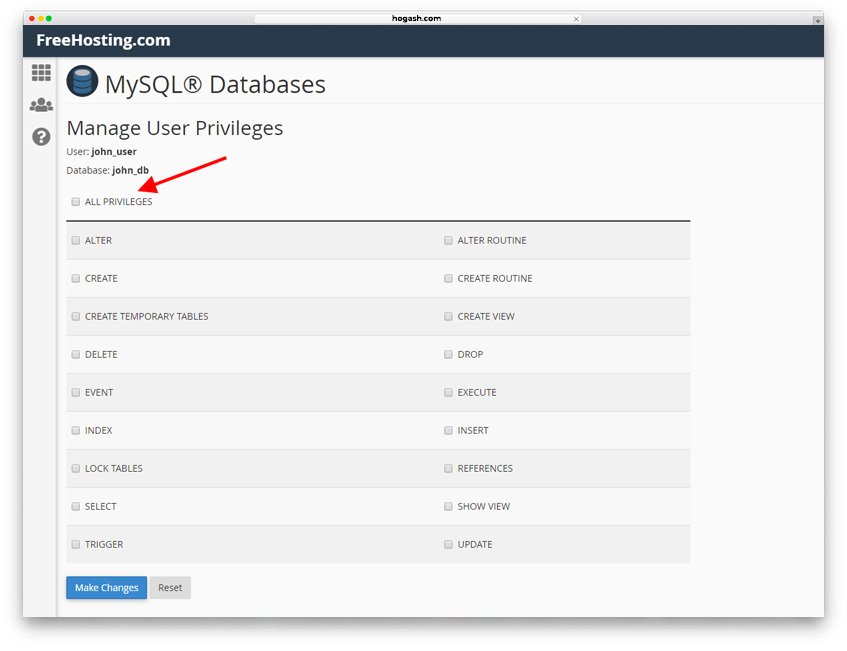847x651 pixels.
Task: Tick the INSERT privilege checkbox
Action: click(448, 430)
